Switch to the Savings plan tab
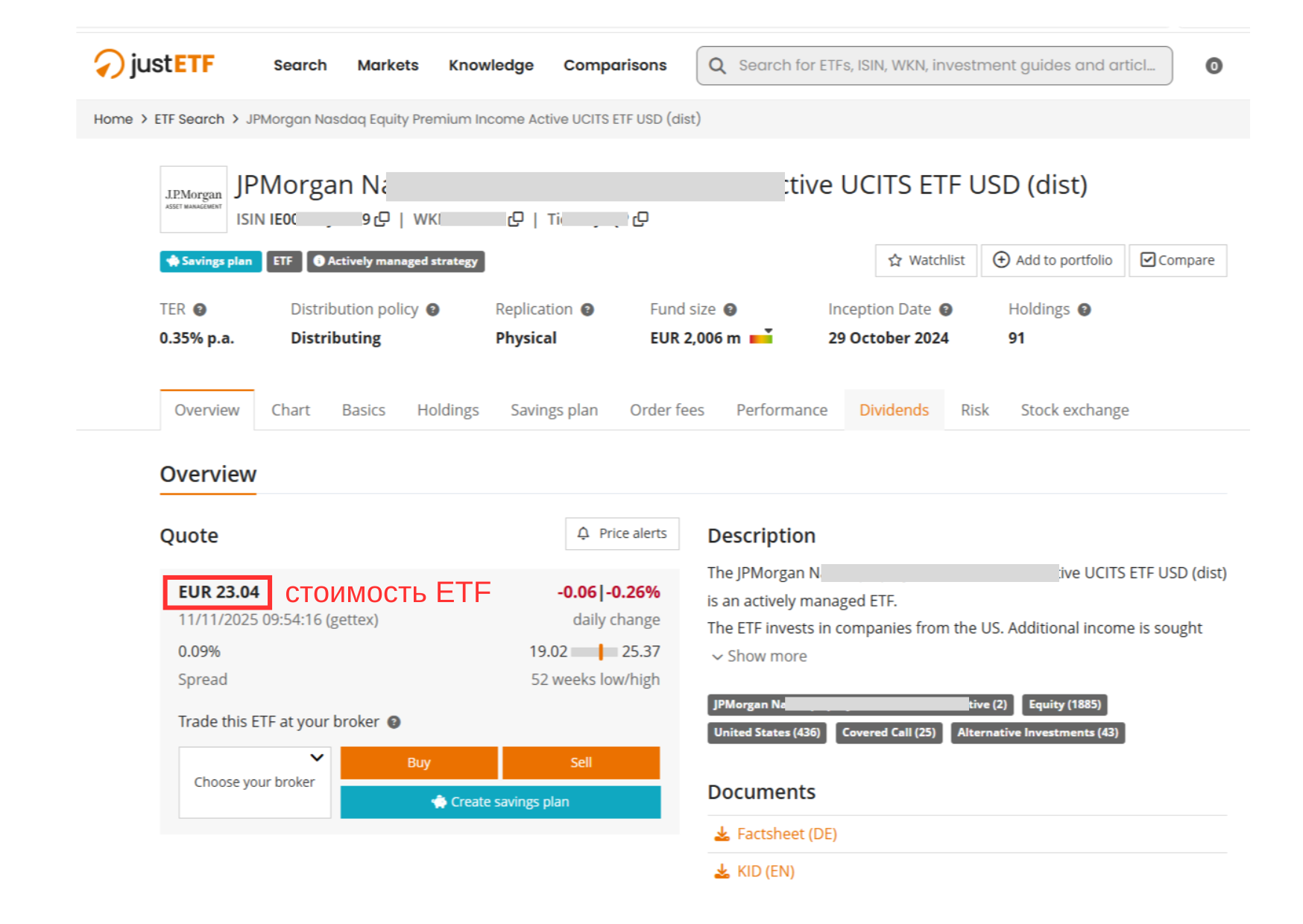1303x924 pixels. (554, 410)
